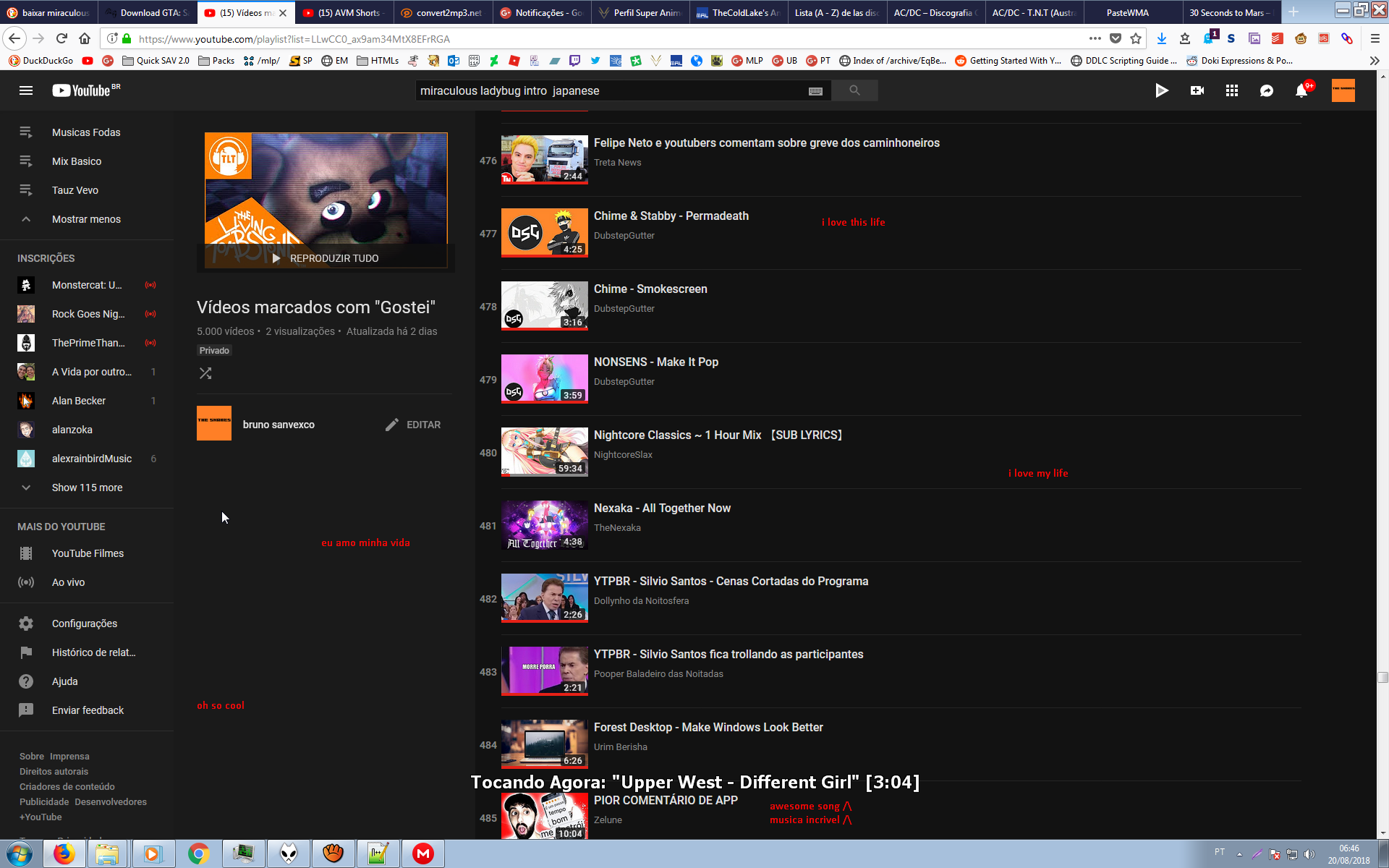This screenshot has width=1389, height=868.
Task: Open Google Chrome from the taskbar
Action: [x=197, y=854]
